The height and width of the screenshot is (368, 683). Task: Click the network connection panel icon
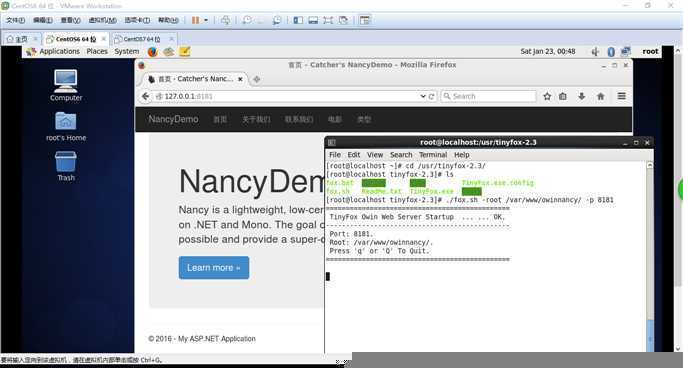point(626,52)
